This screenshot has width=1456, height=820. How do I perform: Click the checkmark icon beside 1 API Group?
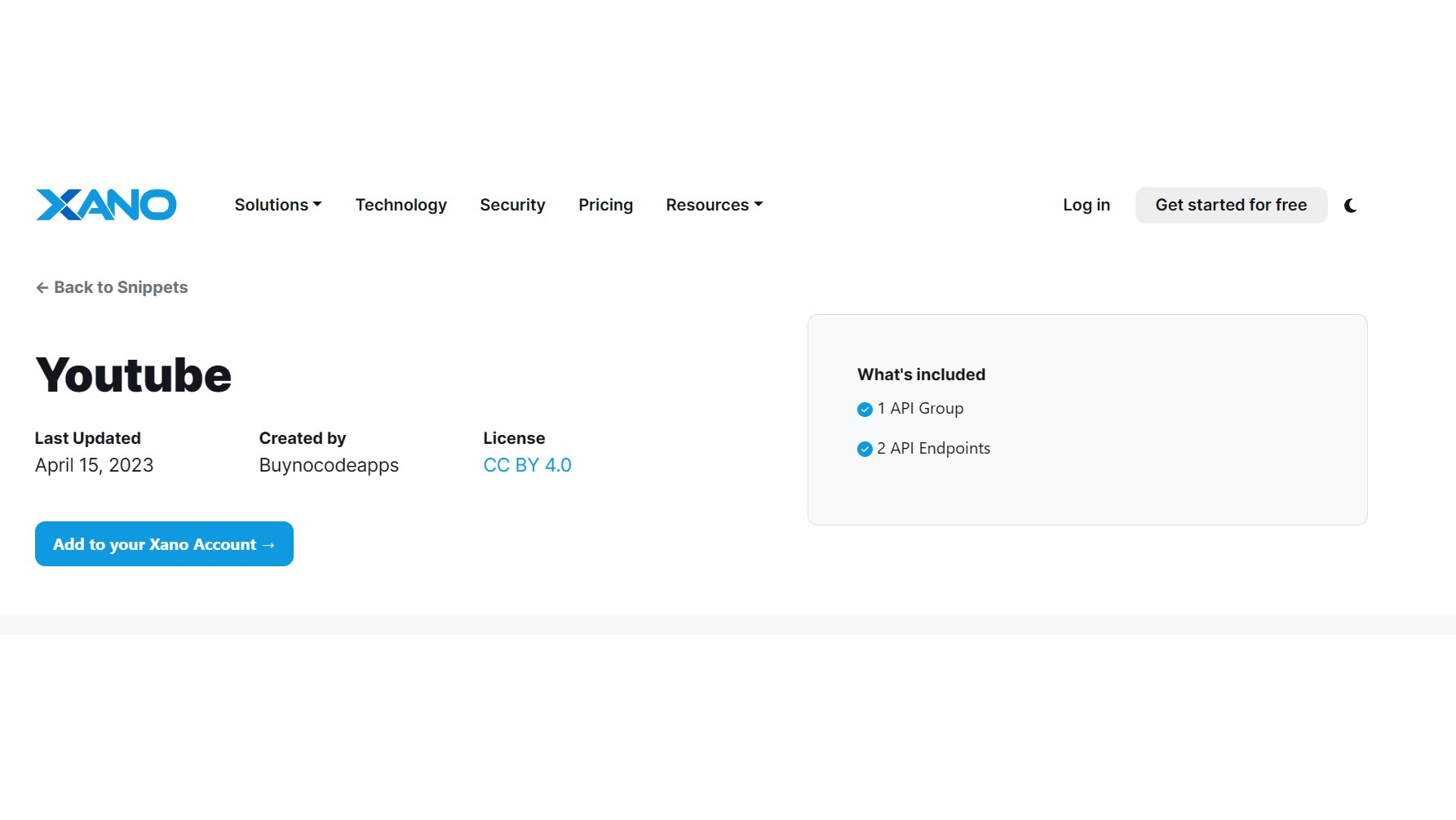[x=865, y=410]
